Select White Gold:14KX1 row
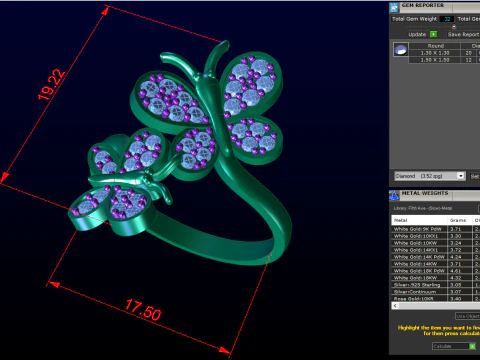This screenshot has height=360, width=480. [x=436, y=250]
